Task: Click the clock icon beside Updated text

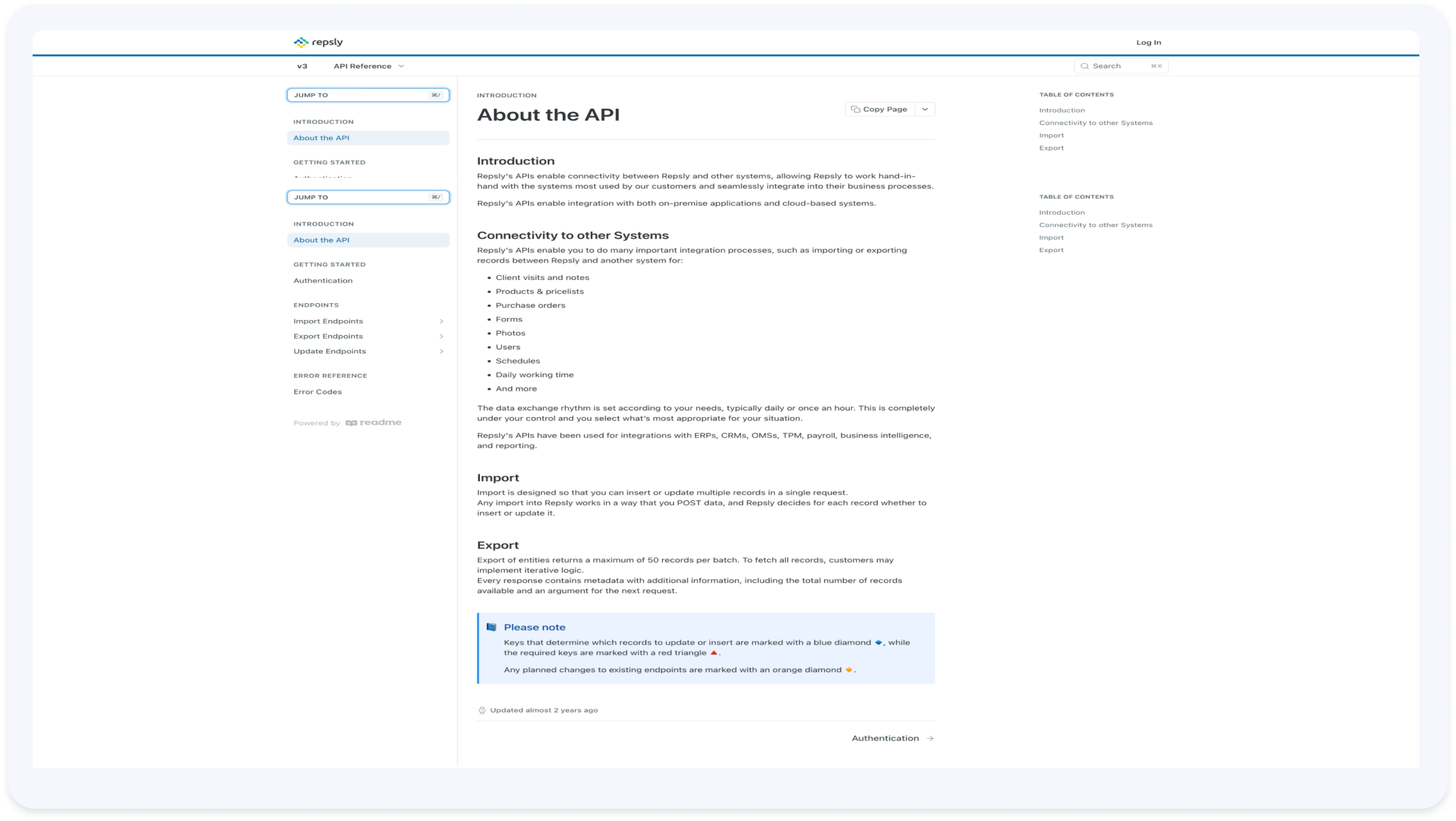Action: 482,710
